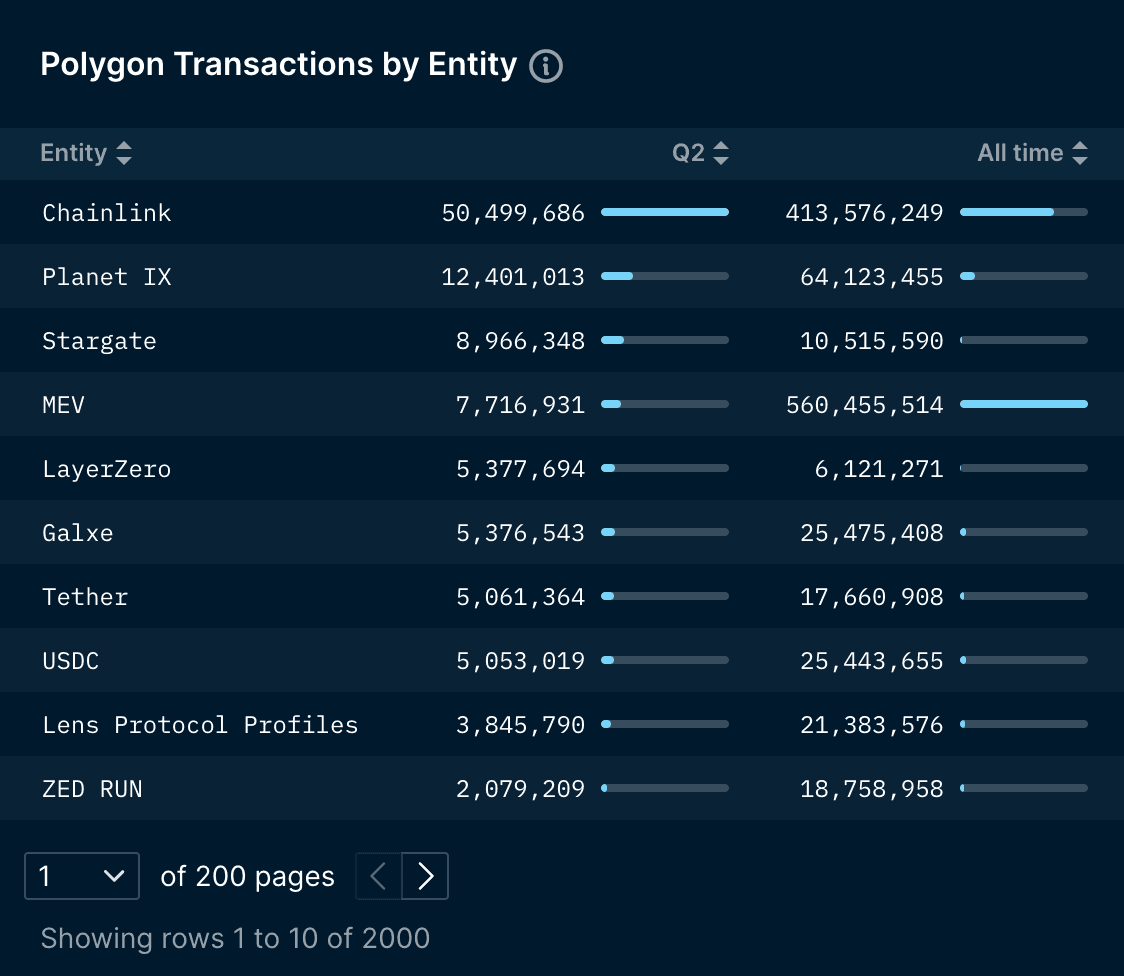Click the All time column header

pyautogui.click(x=1020, y=153)
